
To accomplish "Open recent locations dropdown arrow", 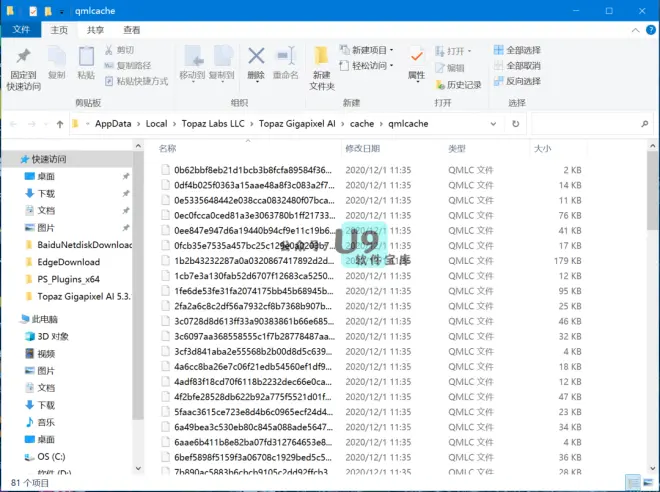I will pos(46,124).
